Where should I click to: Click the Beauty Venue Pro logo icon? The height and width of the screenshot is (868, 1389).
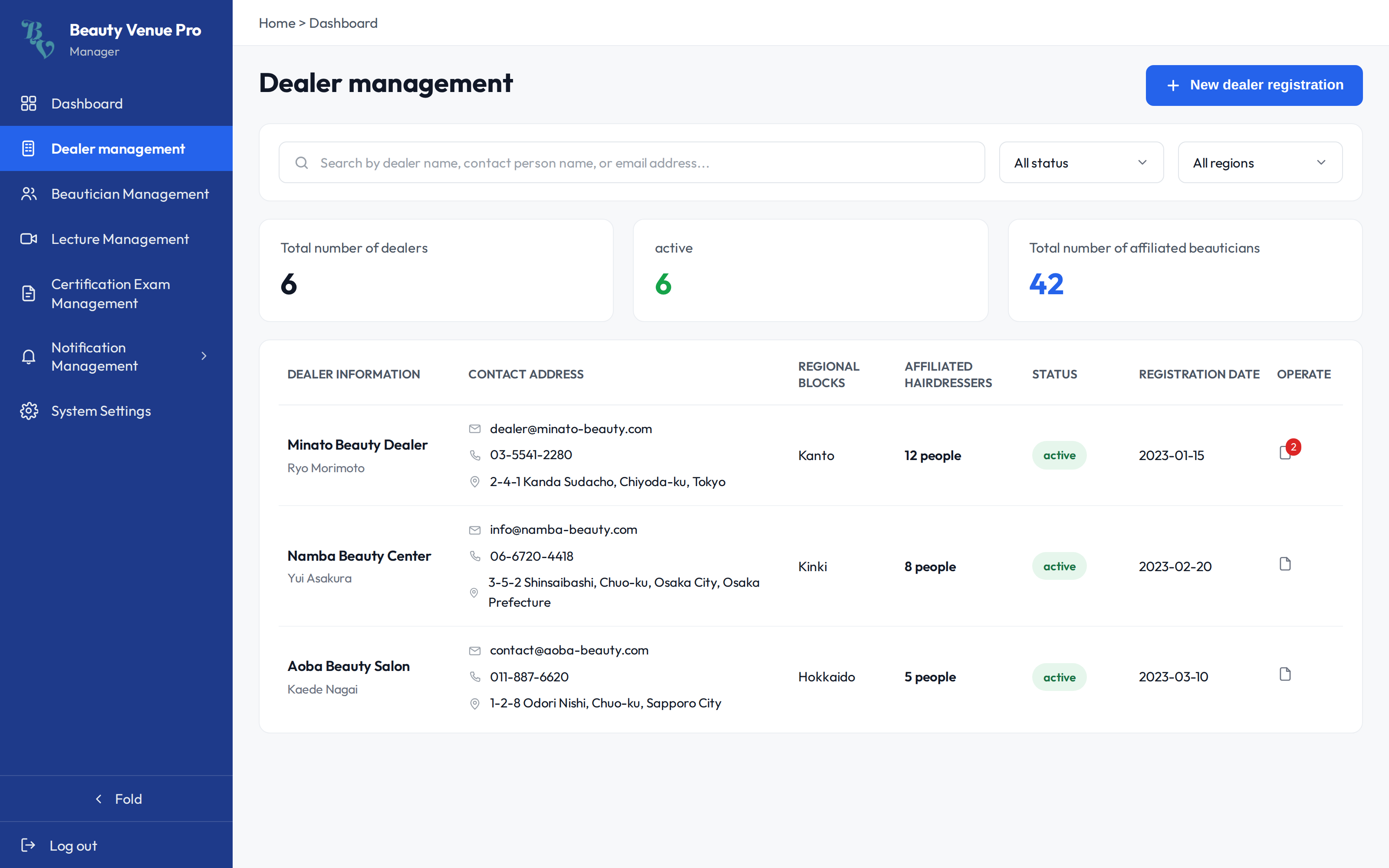coord(37,39)
